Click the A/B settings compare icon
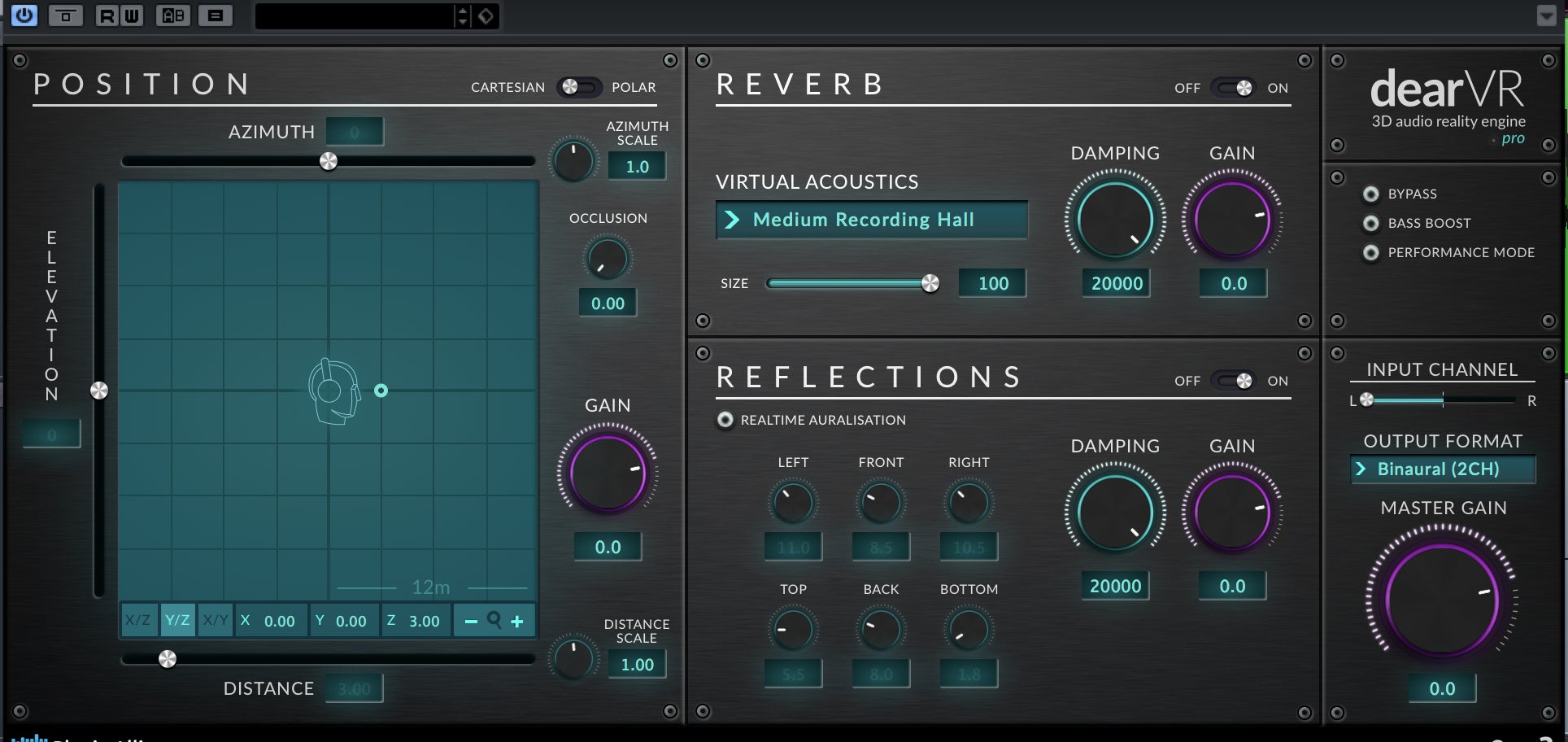Viewport: 1568px width, 742px height. tap(172, 15)
